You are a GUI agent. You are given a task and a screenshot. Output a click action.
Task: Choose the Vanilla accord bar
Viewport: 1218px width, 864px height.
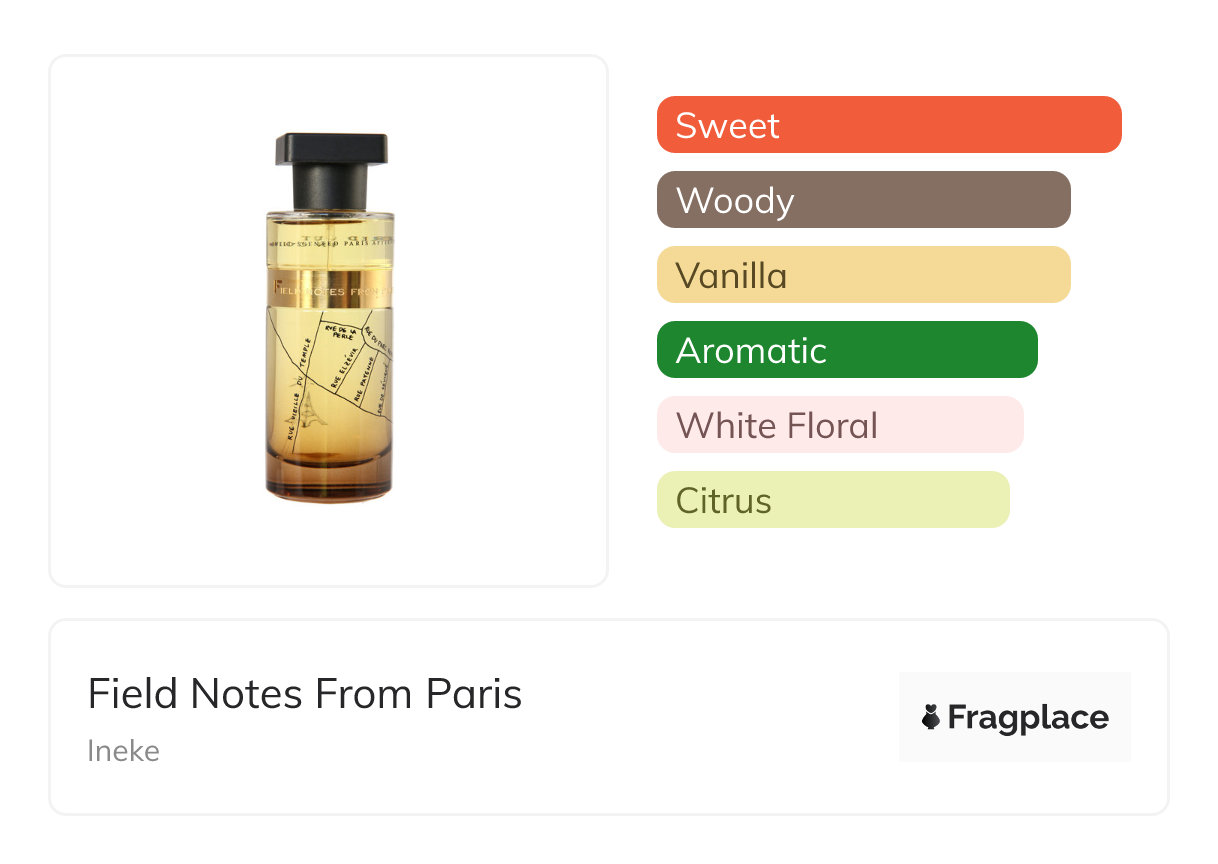(864, 275)
